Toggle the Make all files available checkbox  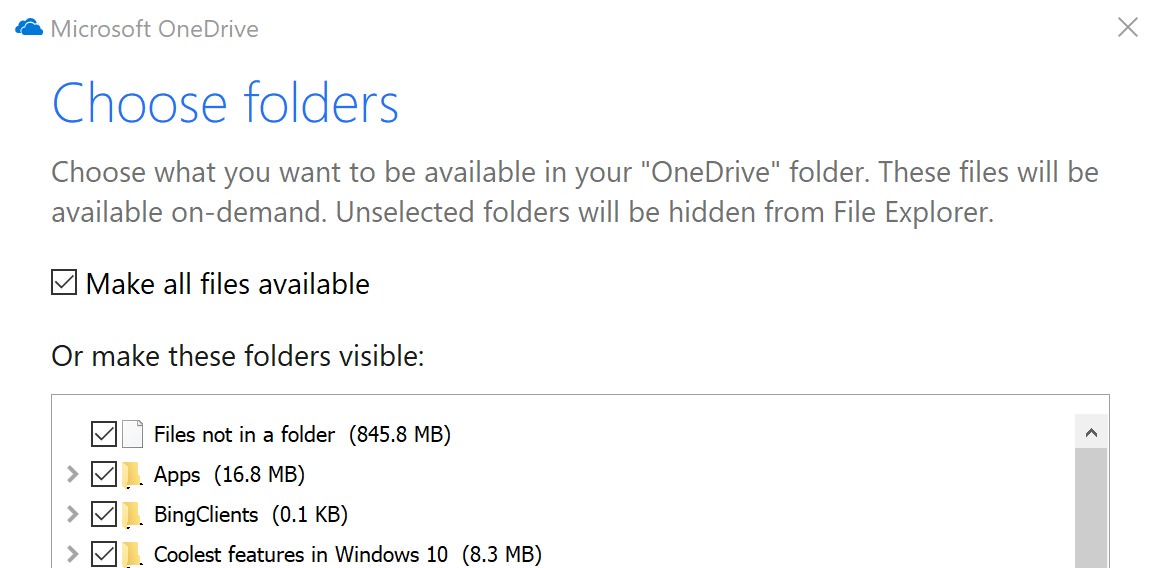64,283
